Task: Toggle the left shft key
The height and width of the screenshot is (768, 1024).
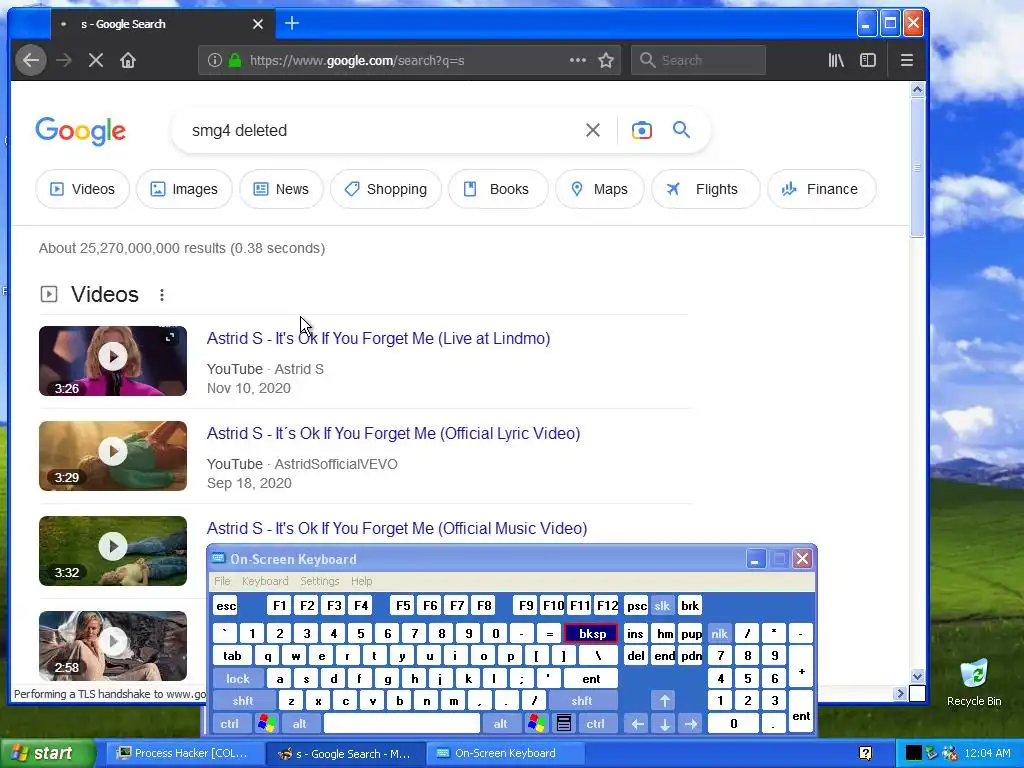Action: click(243, 701)
